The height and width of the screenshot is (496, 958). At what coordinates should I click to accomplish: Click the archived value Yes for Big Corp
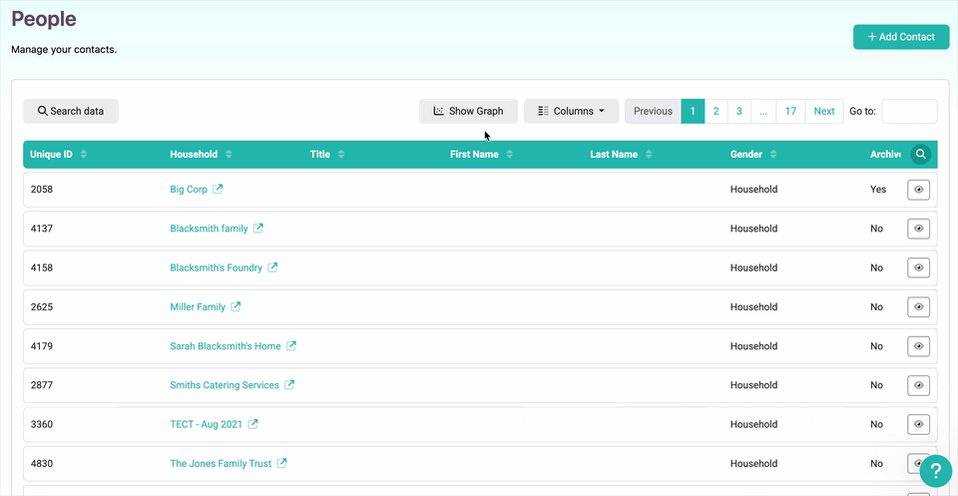click(878, 189)
